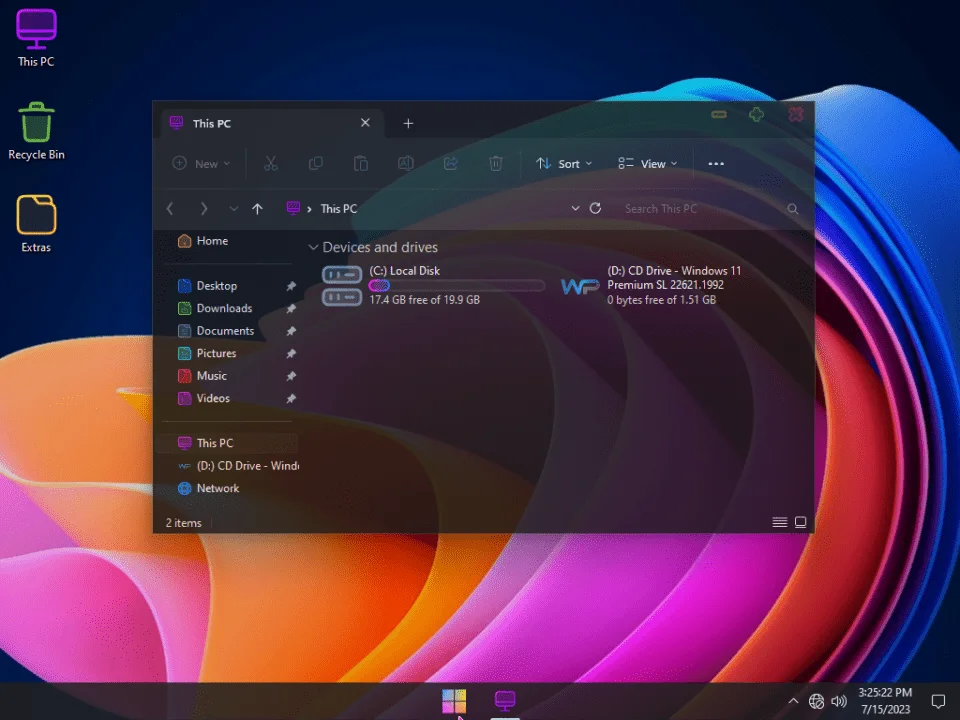Viewport: 960px width, 720px height.
Task: Click the Rename icon in toolbar
Action: (x=406, y=163)
